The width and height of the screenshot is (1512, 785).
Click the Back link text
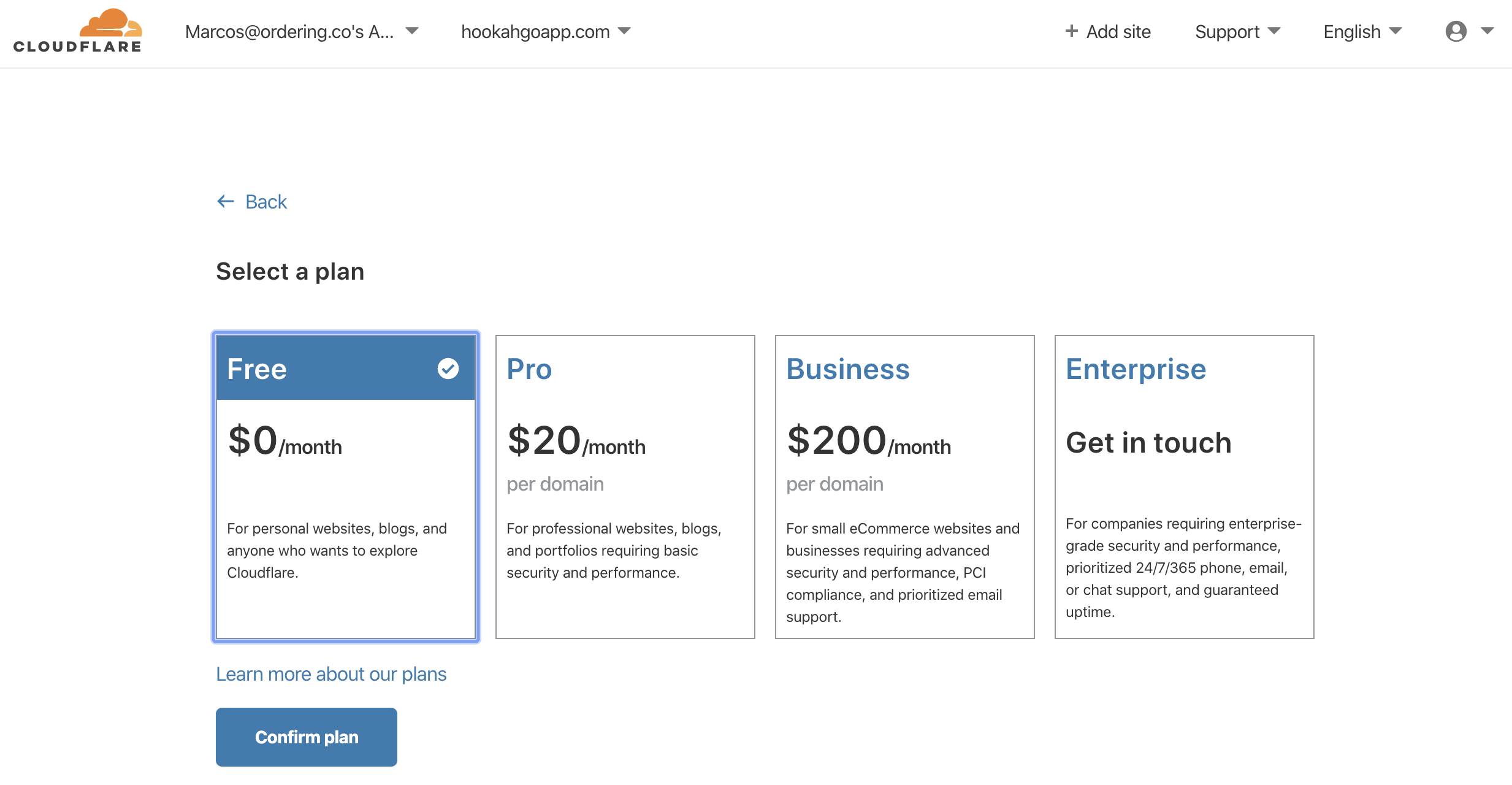pos(265,201)
